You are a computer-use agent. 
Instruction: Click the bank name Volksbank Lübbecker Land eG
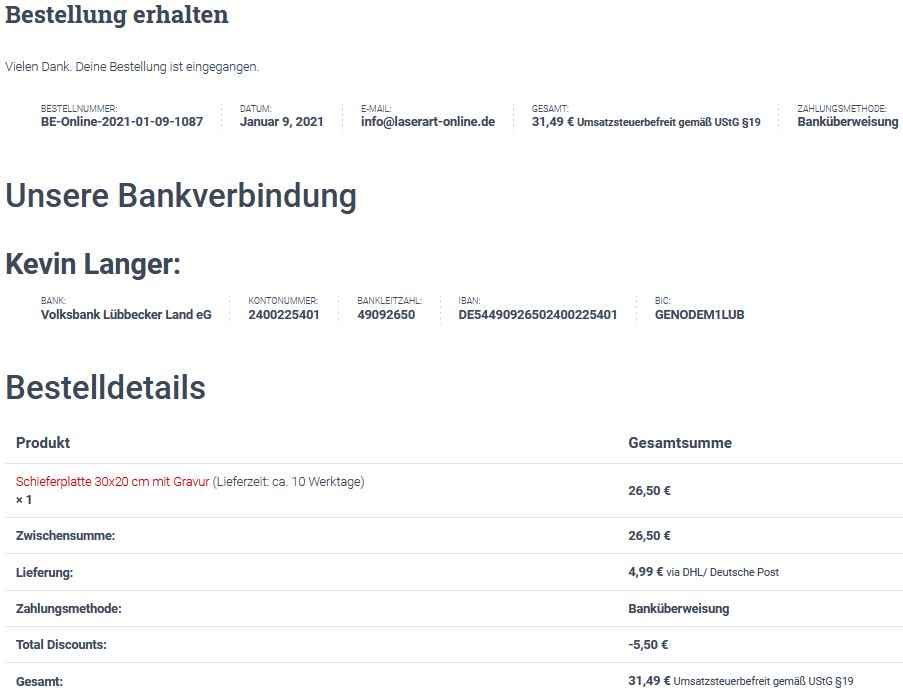coord(126,315)
